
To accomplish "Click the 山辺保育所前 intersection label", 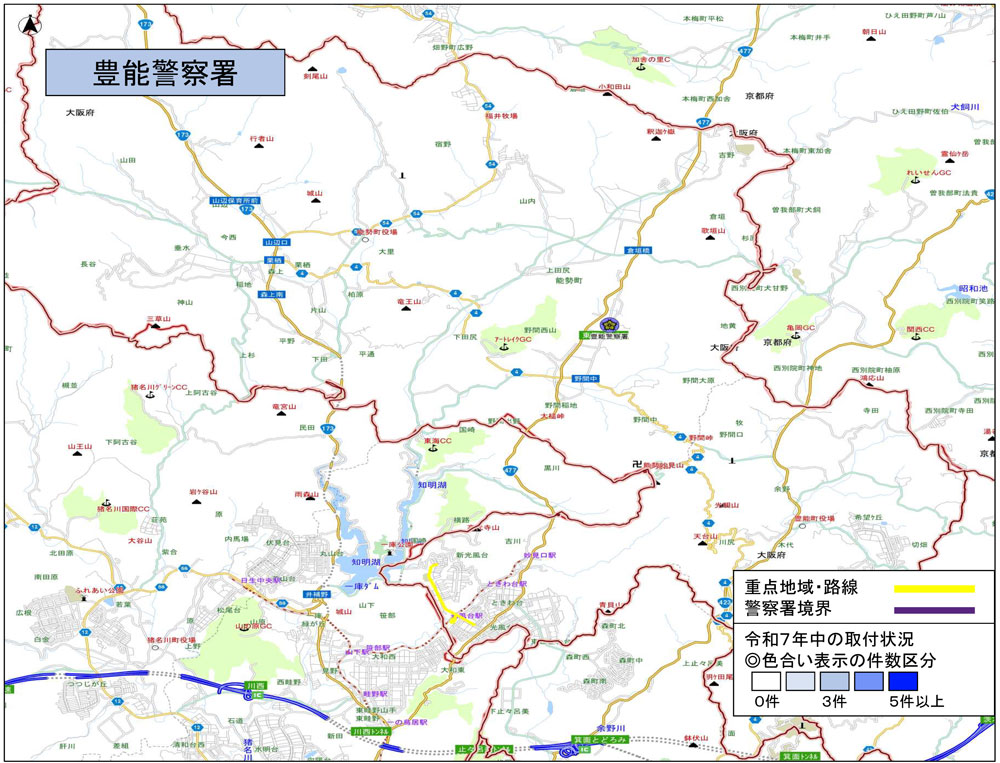I will tap(235, 200).
